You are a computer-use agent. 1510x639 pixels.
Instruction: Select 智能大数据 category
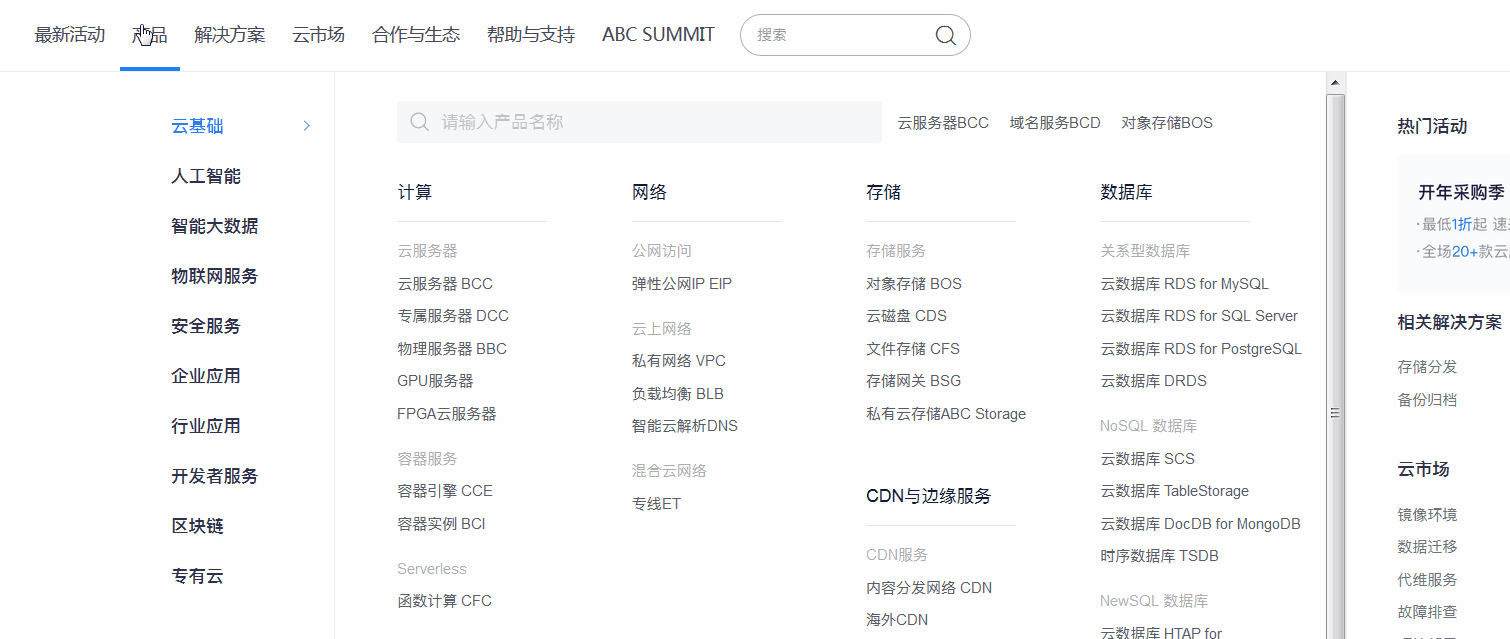pyautogui.click(x=215, y=226)
